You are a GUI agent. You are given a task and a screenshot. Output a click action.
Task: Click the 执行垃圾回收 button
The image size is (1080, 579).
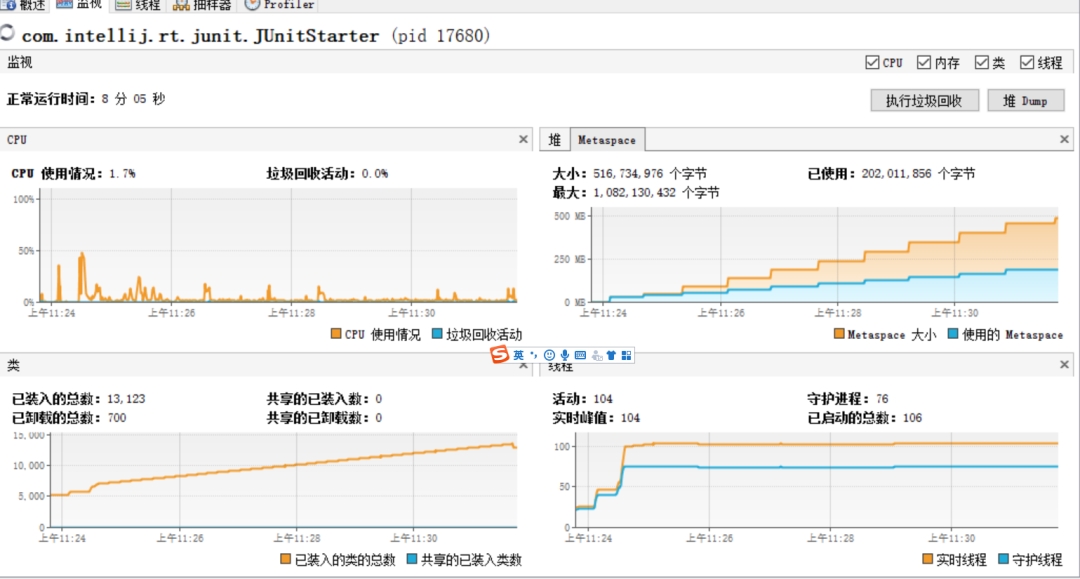point(924,101)
